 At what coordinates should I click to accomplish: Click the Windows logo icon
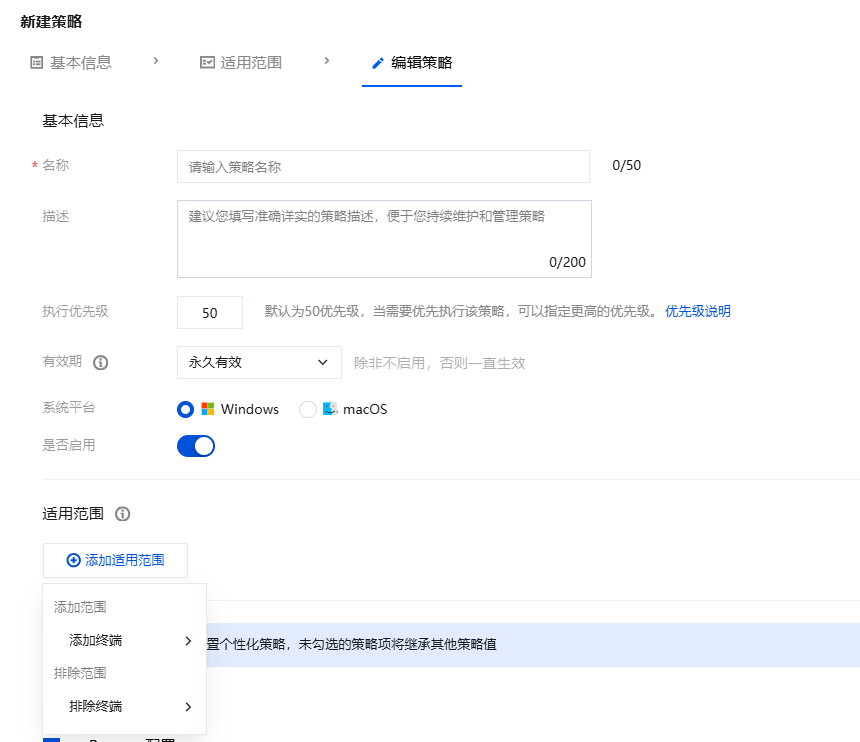click(x=208, y=409)
